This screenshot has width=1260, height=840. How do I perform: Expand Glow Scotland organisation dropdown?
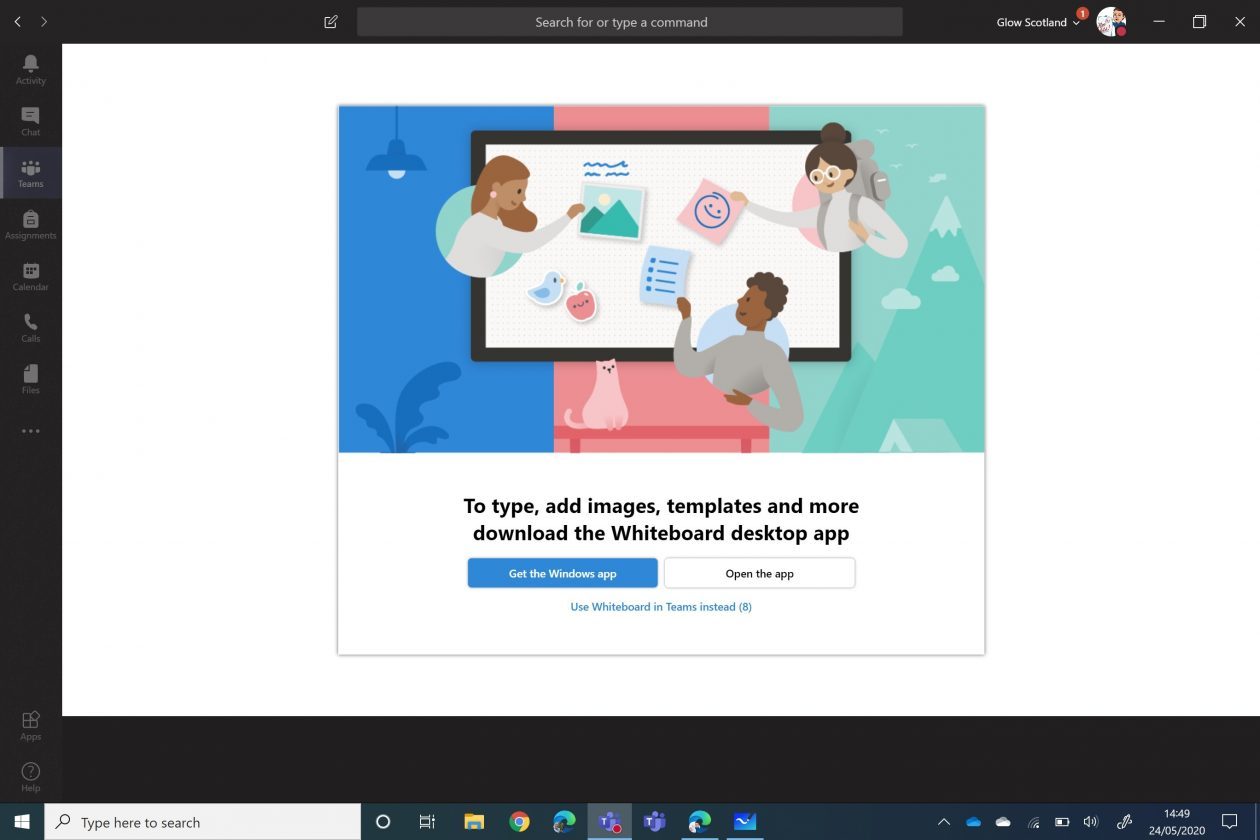[1038, 22]
